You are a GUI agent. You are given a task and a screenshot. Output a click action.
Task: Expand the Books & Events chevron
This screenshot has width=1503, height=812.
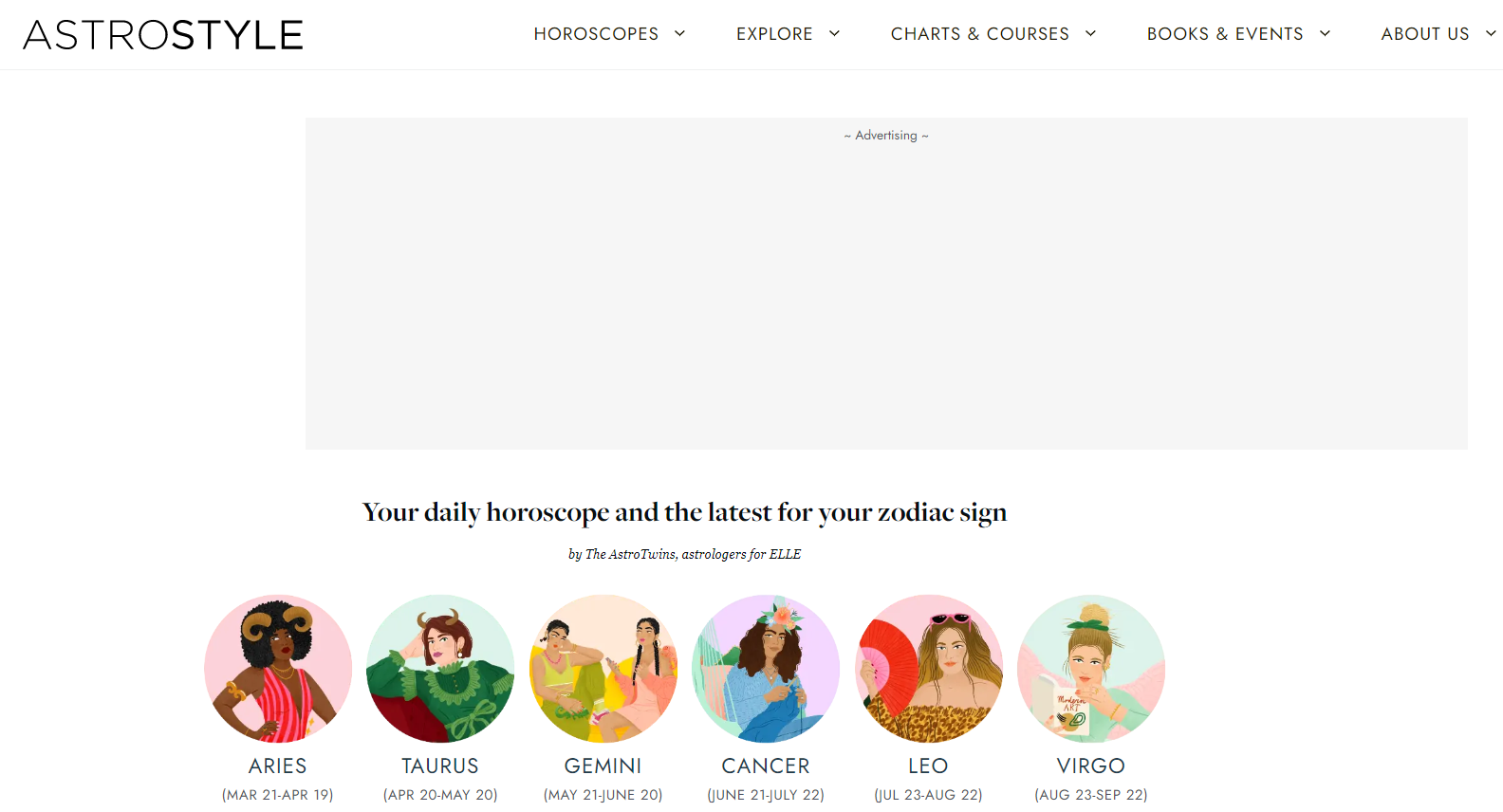(1325, 33)
